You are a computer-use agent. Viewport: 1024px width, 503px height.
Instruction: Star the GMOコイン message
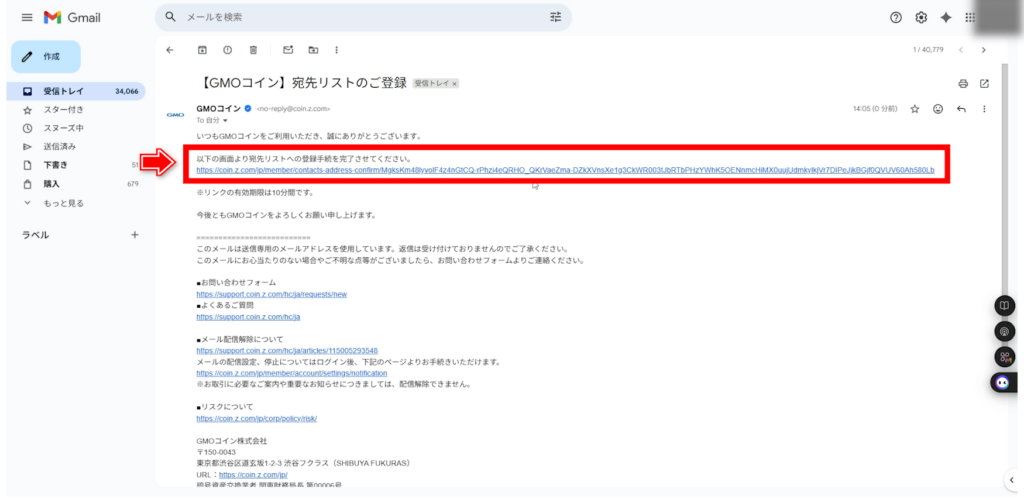pyautogui.click(x=914, y=108)
